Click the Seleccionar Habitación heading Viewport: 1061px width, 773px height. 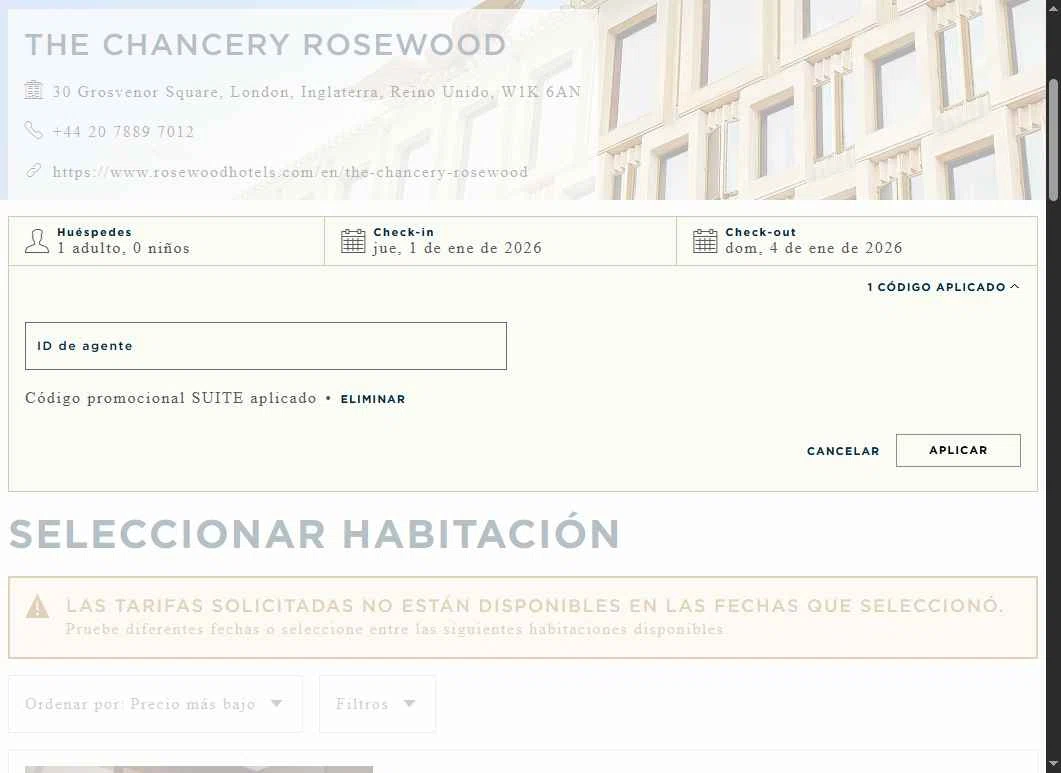[314, 534]
